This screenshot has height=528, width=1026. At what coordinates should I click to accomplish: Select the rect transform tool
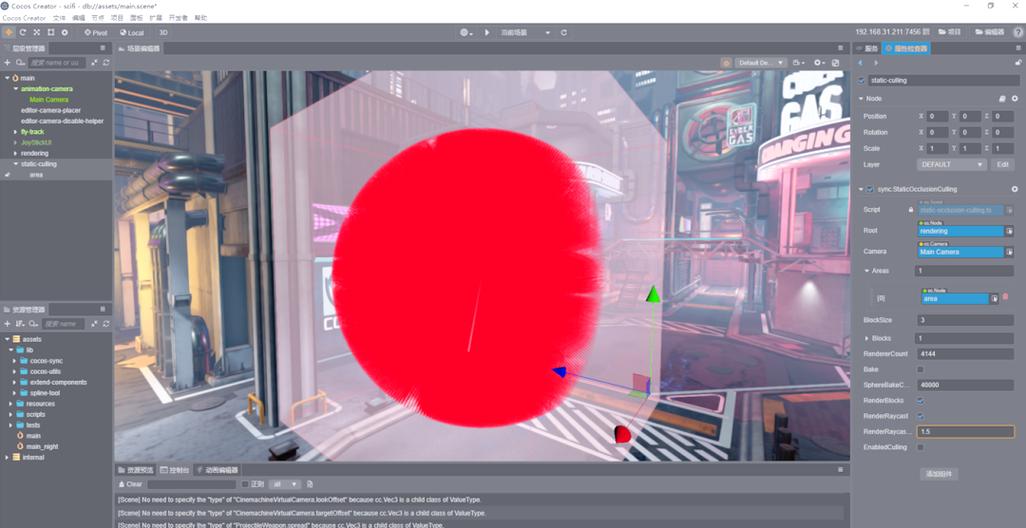[x=50, y=32]
